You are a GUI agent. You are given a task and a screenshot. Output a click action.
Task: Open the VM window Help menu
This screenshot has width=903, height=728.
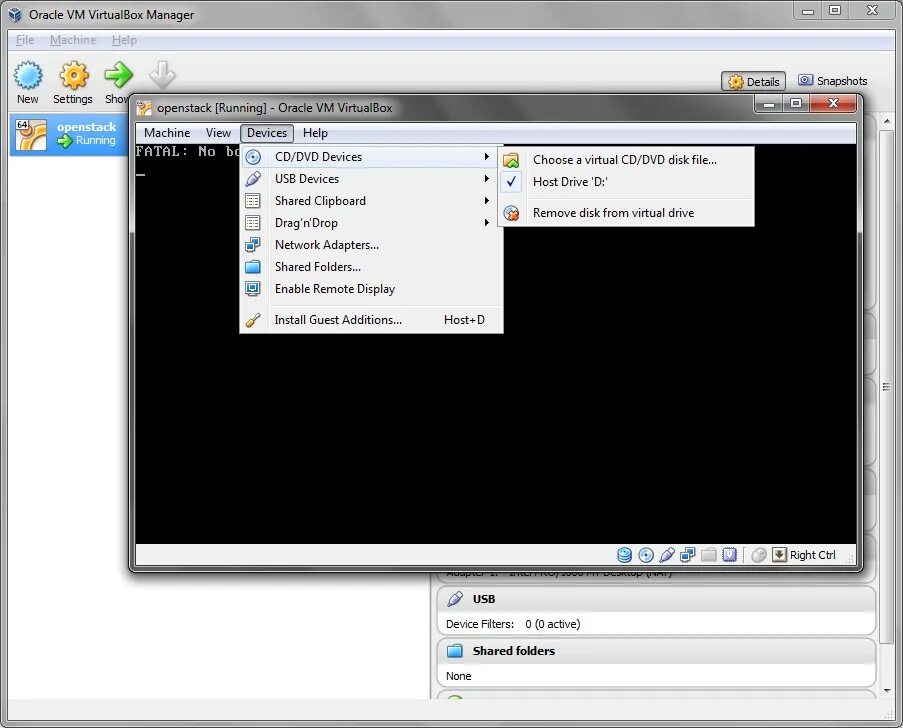(315, 132)
